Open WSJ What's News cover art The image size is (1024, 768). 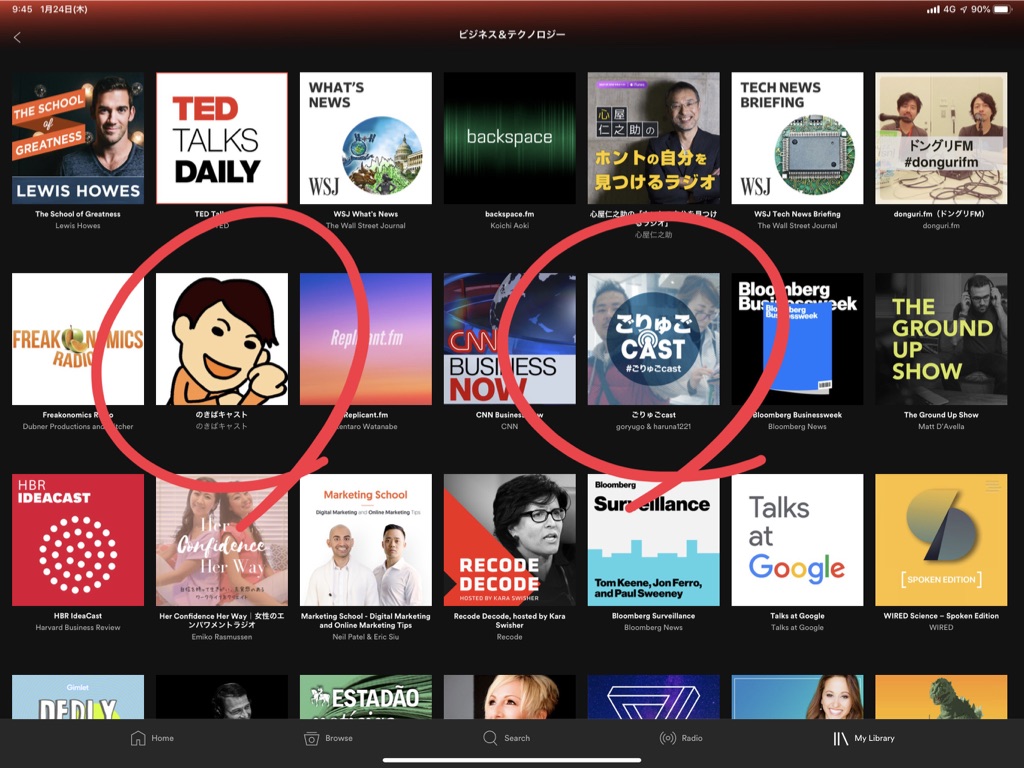366,138
